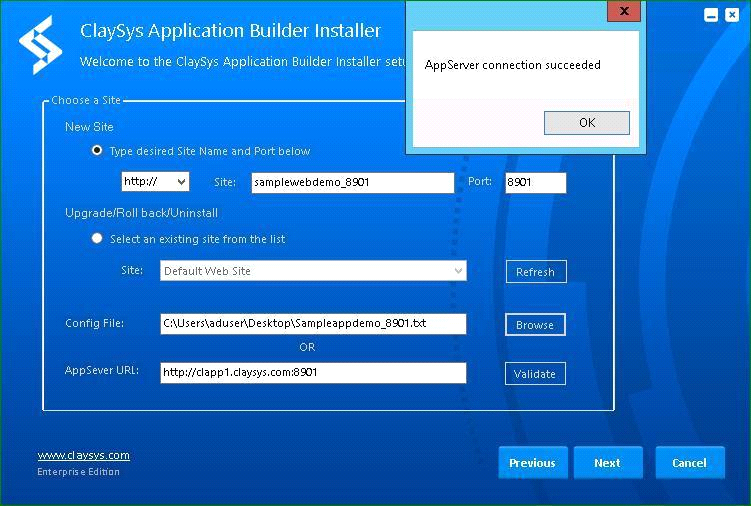The width and height of the screenshot is (751, 506).
Task: Open the www.claysys.com link
Action: (83, 455)
